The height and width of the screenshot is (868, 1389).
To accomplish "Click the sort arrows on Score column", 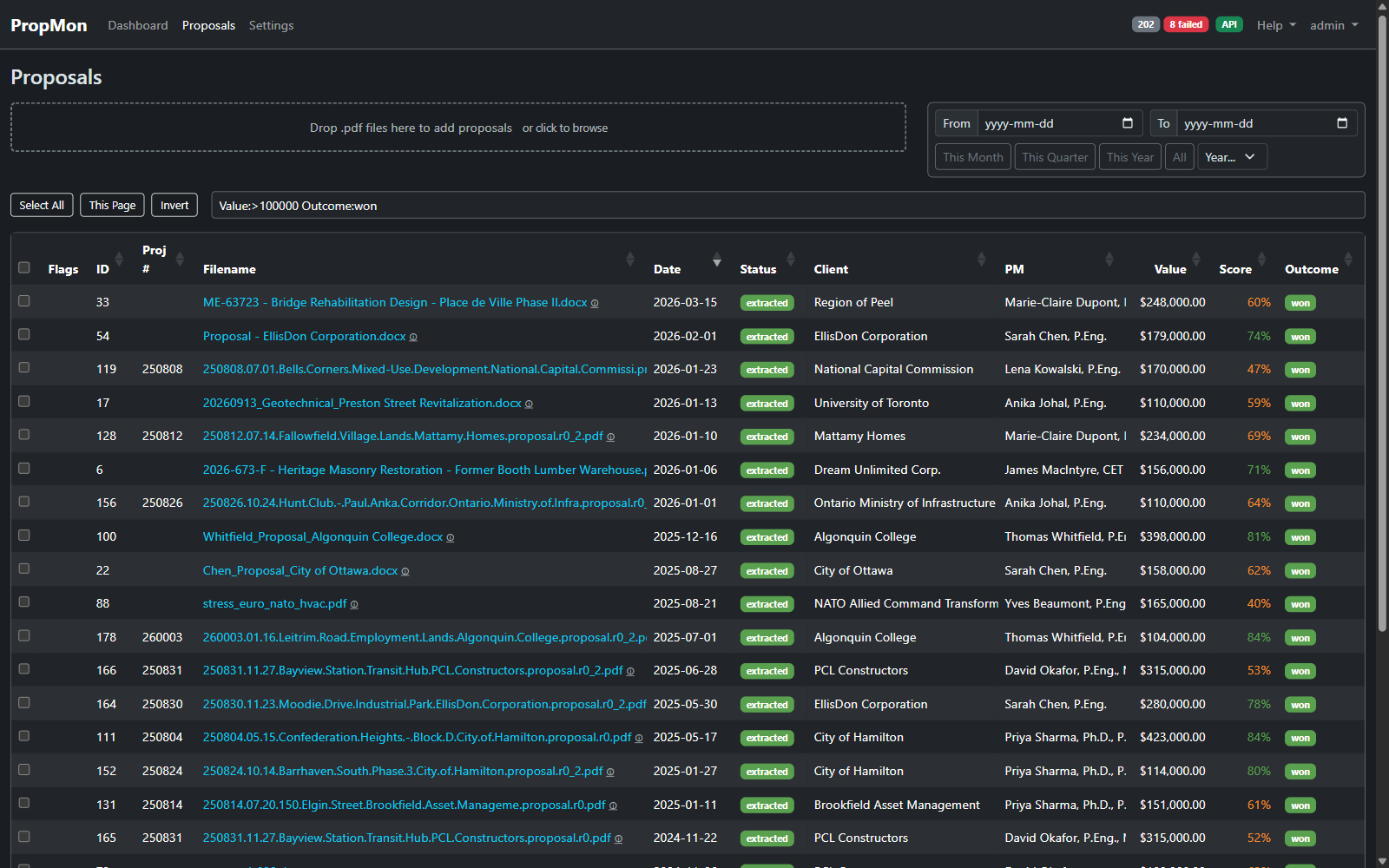I will (1261, 260).
